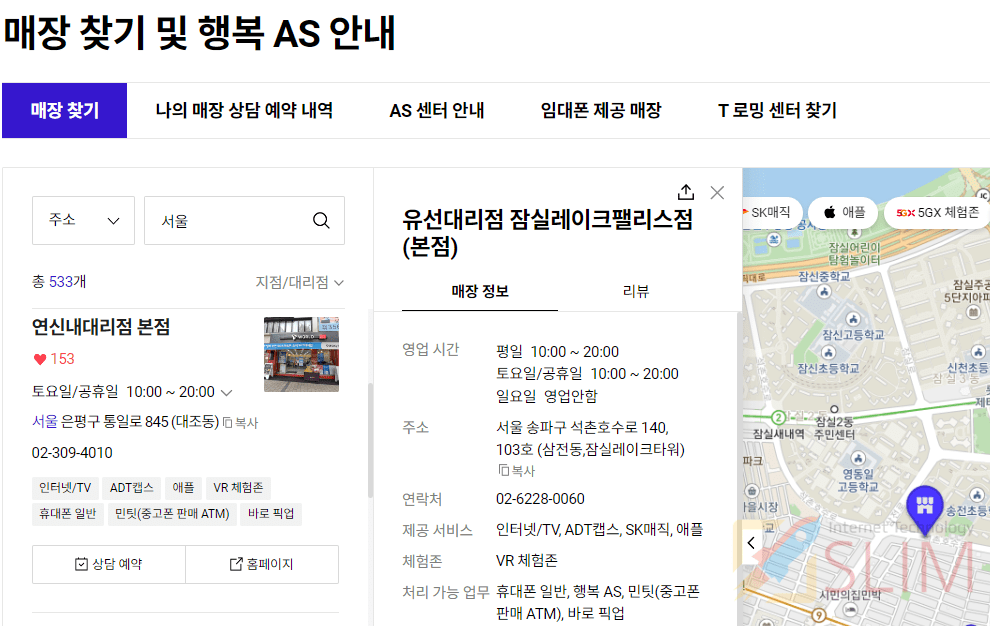Click the ADT캡스 tag
Image resolution: width=990 pixels, height=626 pixels.
(131, 488)
